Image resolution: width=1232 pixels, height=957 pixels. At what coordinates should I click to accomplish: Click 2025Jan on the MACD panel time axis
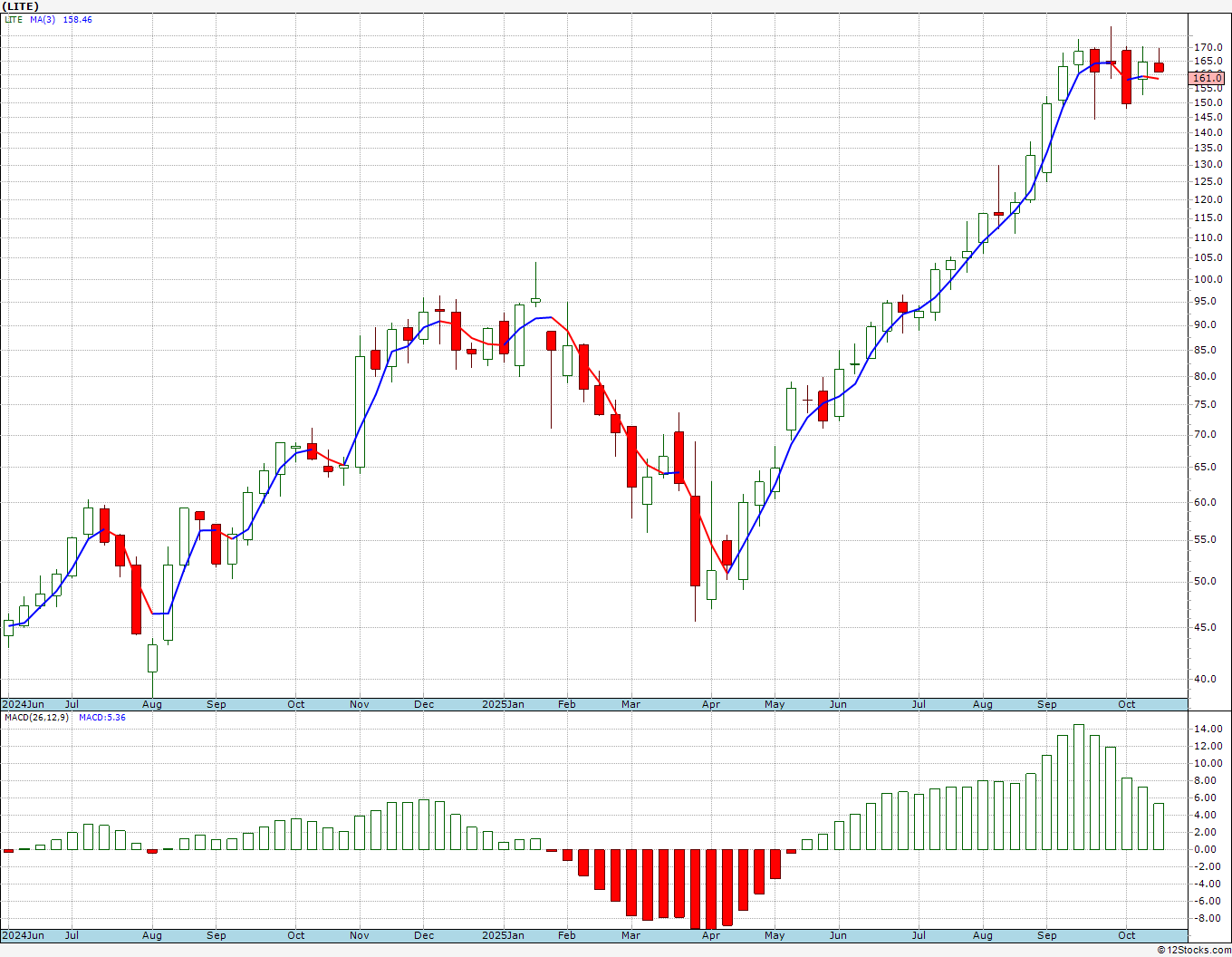click(x=503, y=935)
